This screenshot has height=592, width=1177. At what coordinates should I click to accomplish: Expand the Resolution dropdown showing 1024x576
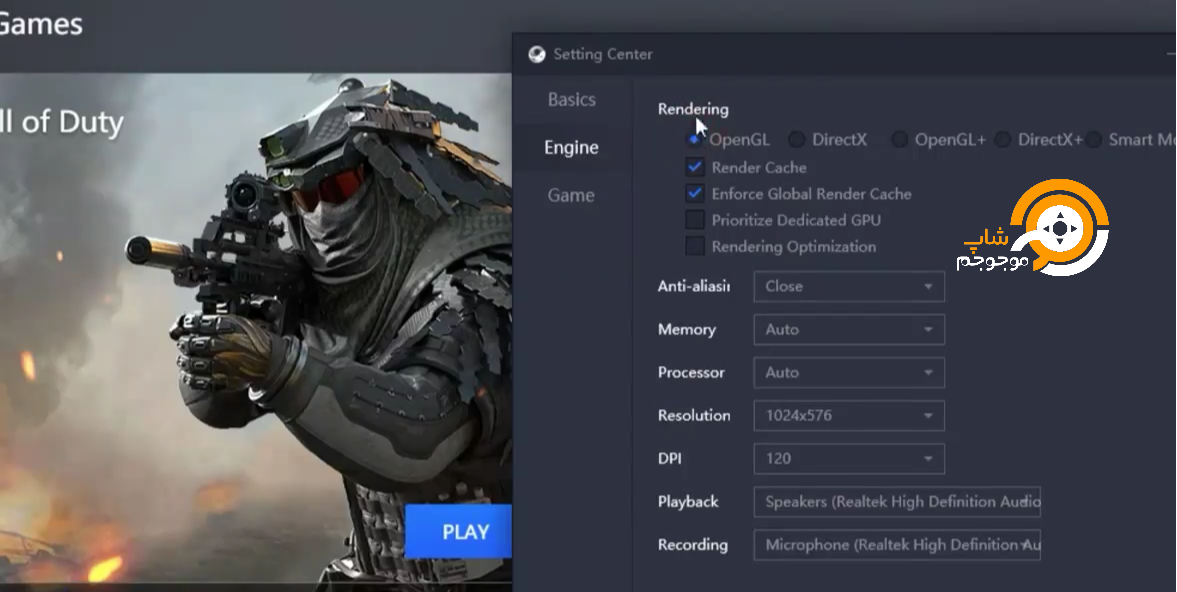[x=849, y=416]
